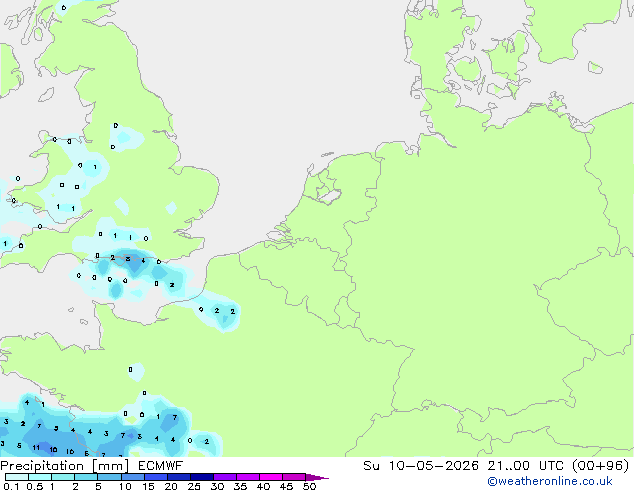The height and width of the screenshot is (490, 634).
Task: Pick the 25–30 mm navy legend swatch
Action: click(201, 477)
